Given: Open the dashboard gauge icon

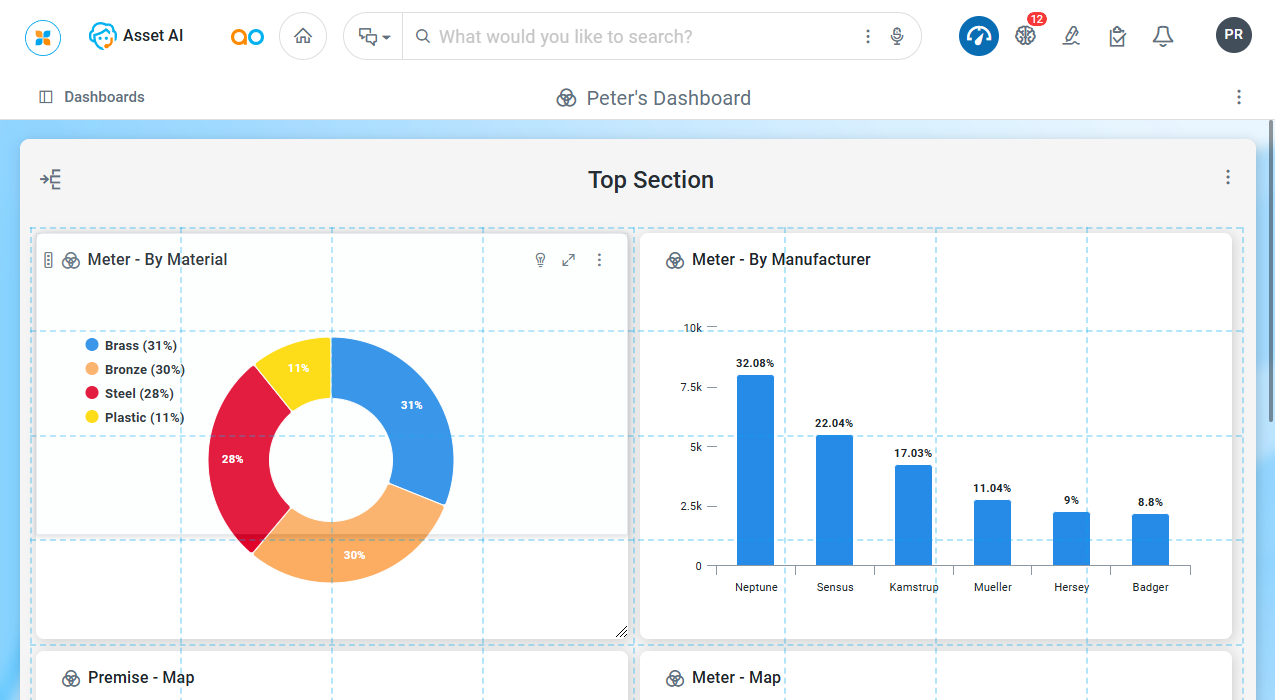Looking at the screenshot, I should [978, 36].
